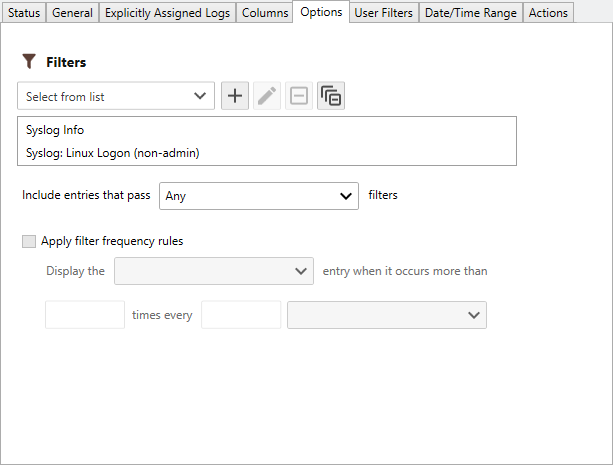Open the Display the entry dropdown

click(x=215, y=271)
